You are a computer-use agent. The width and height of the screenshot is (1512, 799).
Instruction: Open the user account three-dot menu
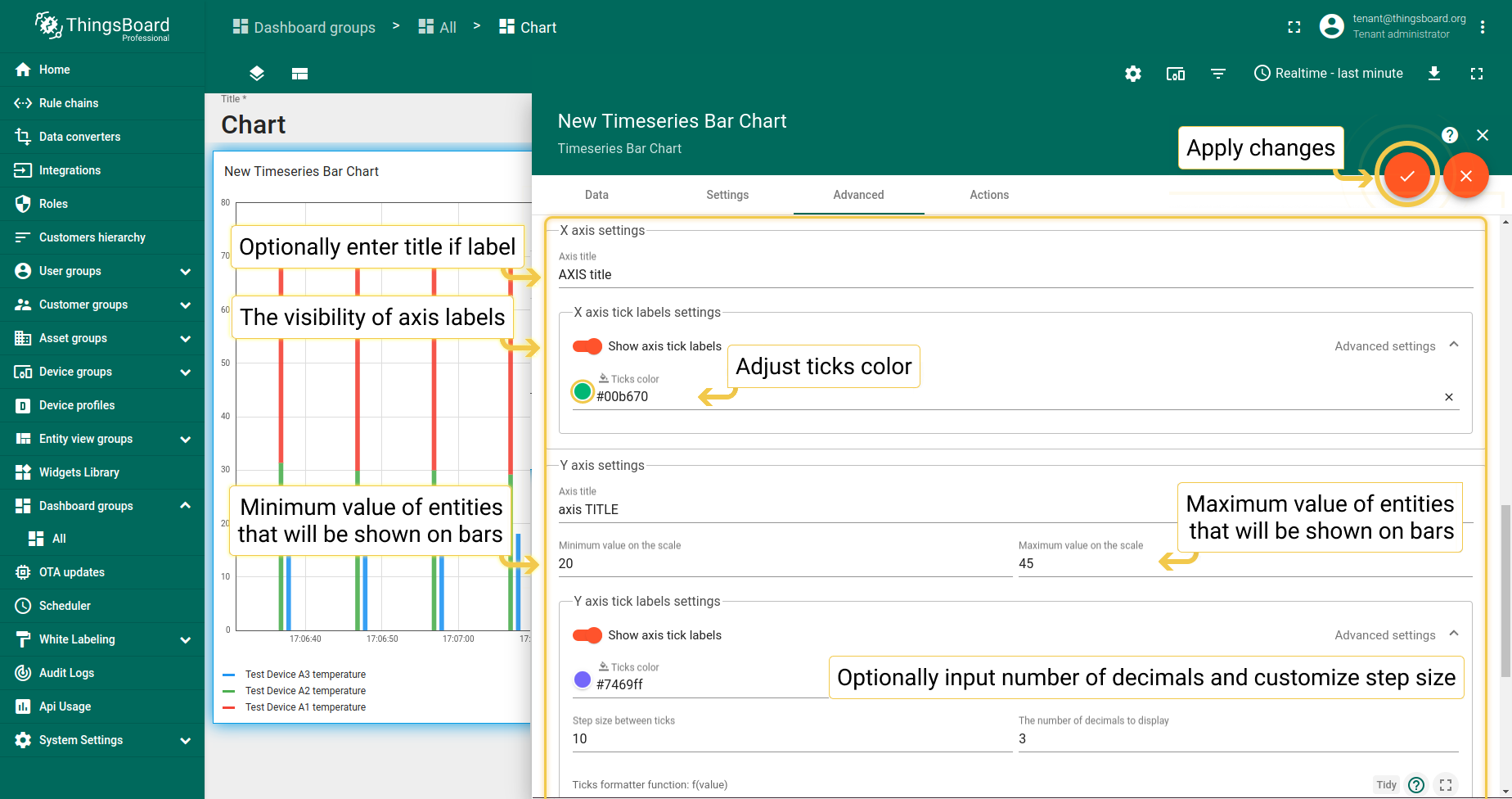(x=1483, y=27)
